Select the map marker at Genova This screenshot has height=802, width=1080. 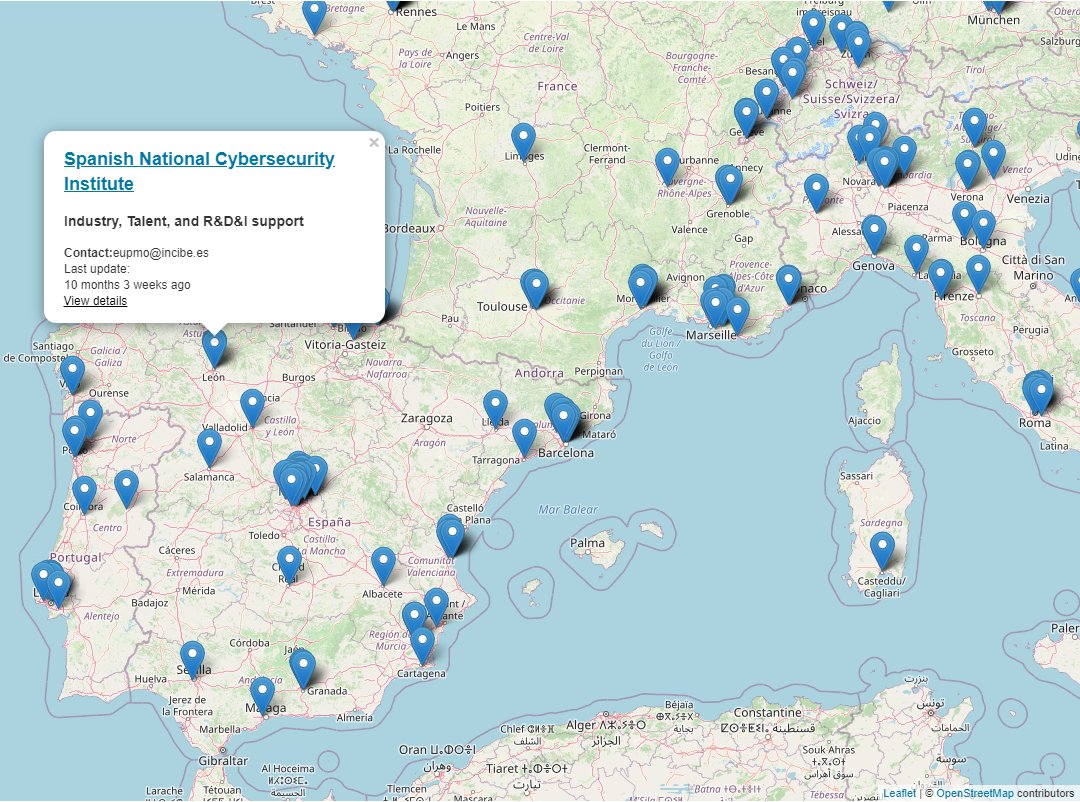(873, 234)
